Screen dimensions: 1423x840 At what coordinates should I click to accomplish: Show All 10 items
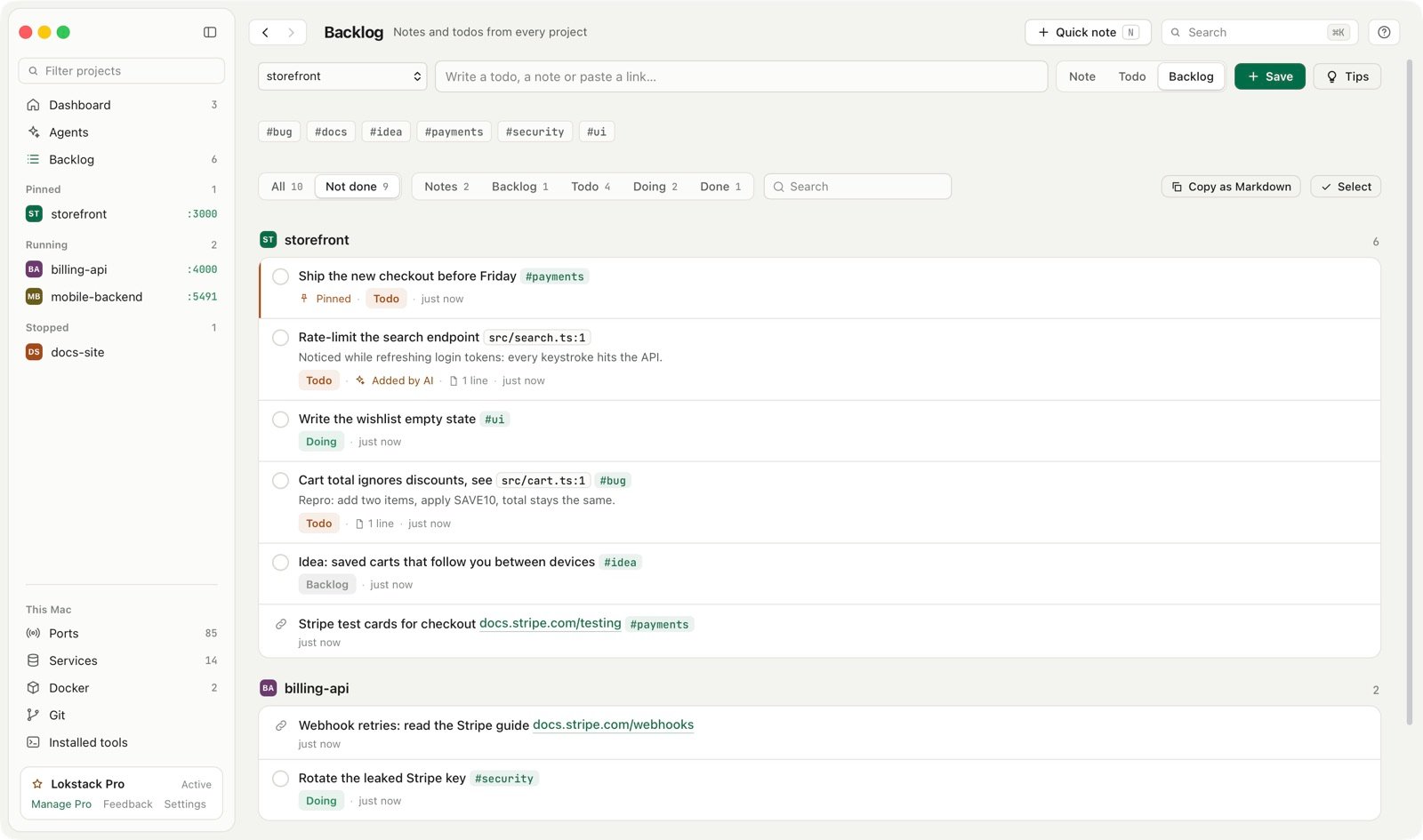pos(286,187)
